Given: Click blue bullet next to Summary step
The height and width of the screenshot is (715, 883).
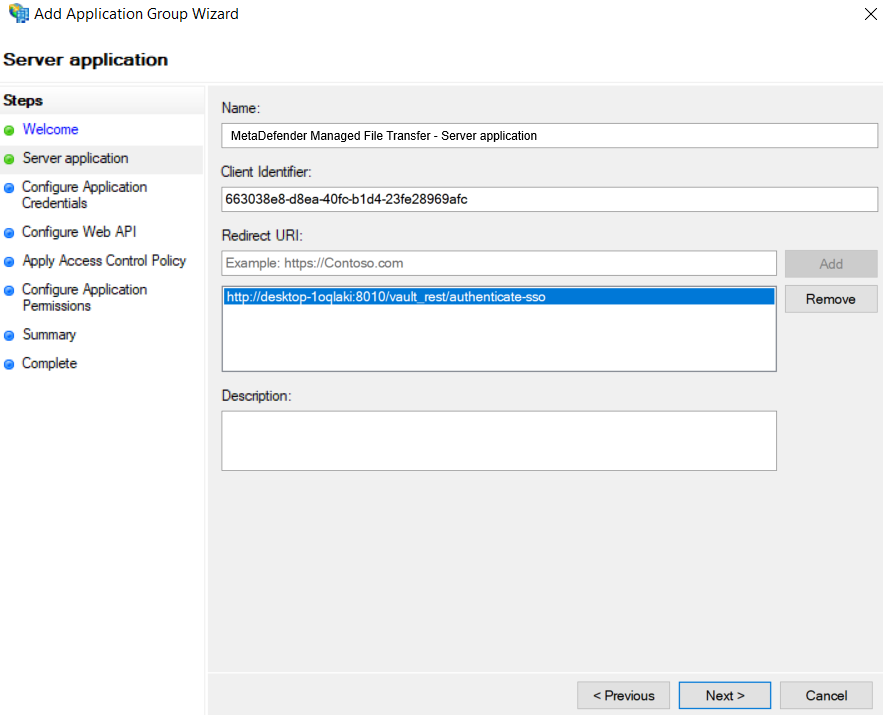Looking at the screenshot, I should (9, 336).
